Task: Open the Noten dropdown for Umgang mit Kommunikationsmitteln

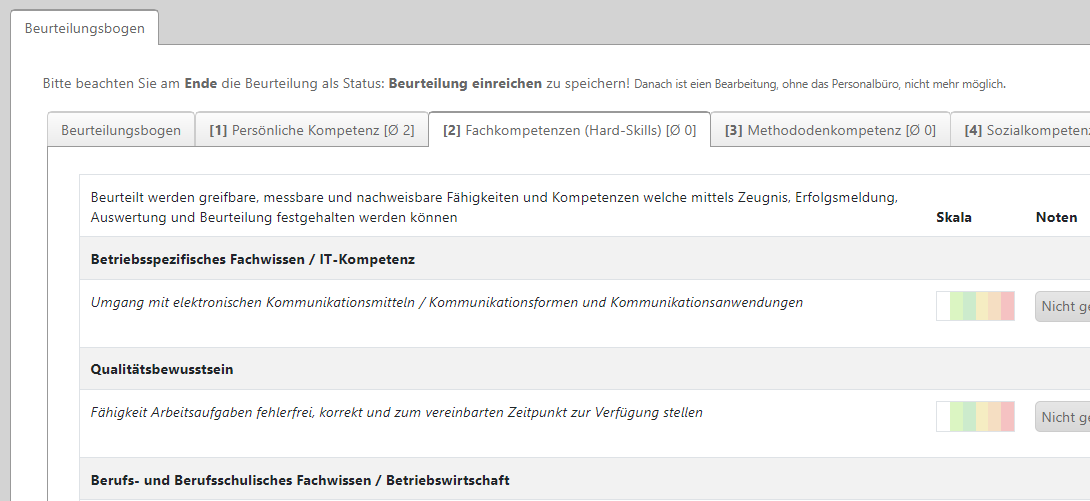Action: [1062, 306]
